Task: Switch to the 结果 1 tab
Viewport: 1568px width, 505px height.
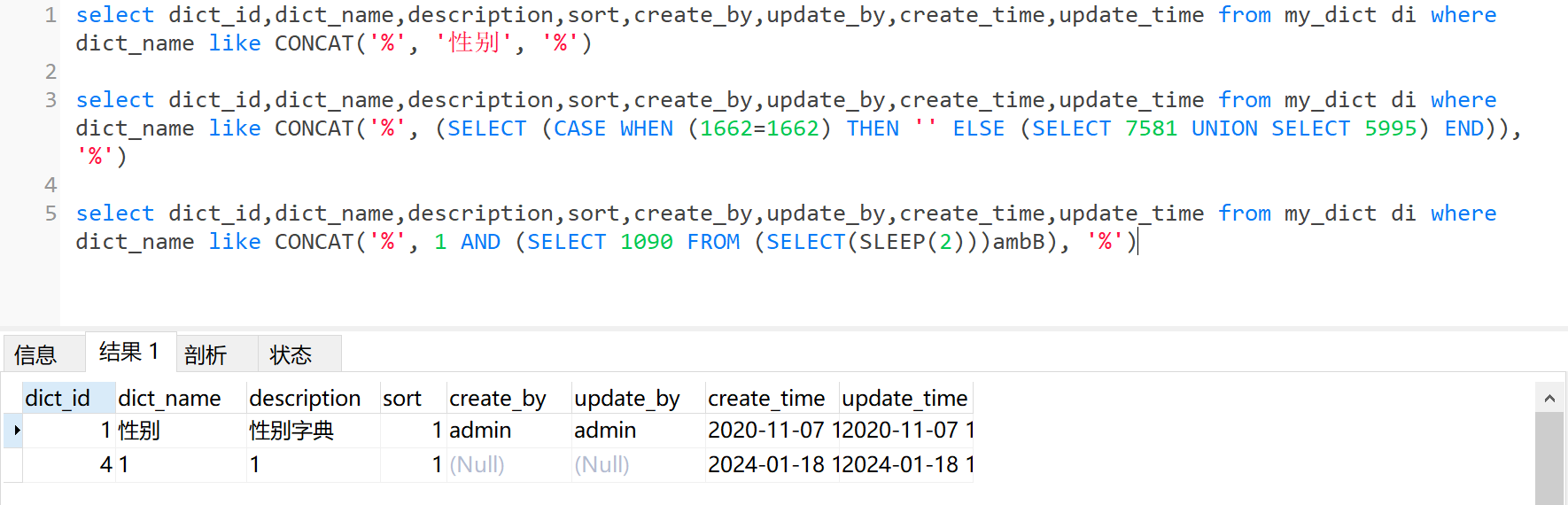Action: pos(129,352)
